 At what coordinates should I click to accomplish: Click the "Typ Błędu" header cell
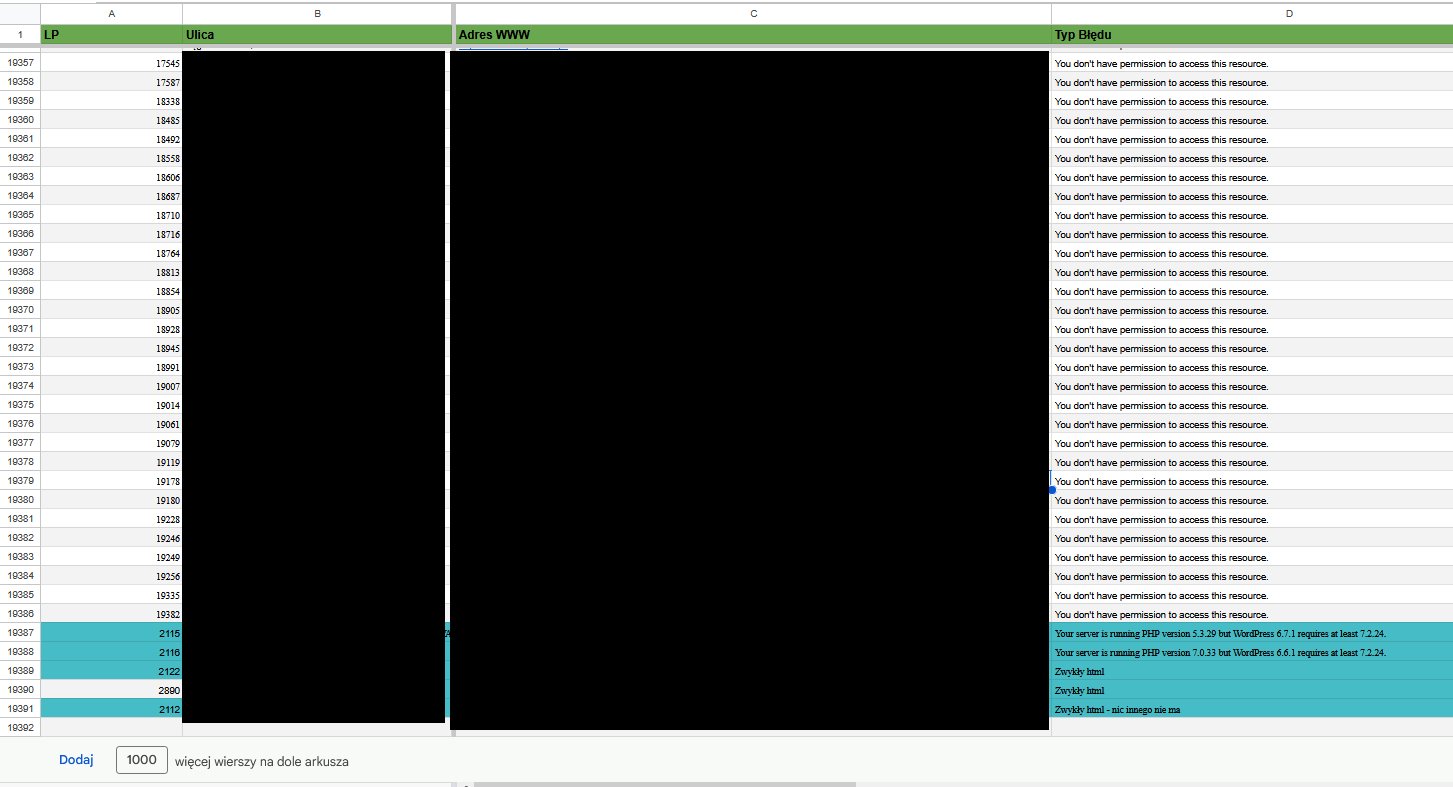(x=1250, y=35)
